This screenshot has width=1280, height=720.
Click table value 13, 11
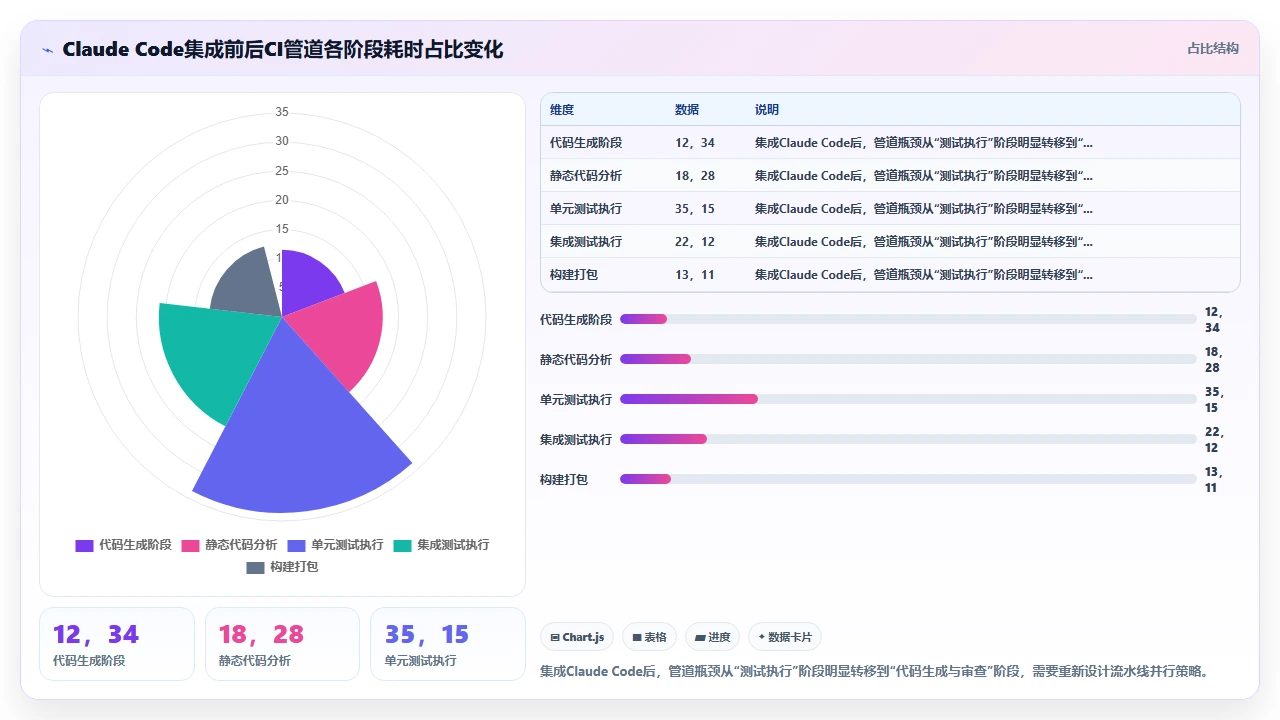tap(695, 275)
